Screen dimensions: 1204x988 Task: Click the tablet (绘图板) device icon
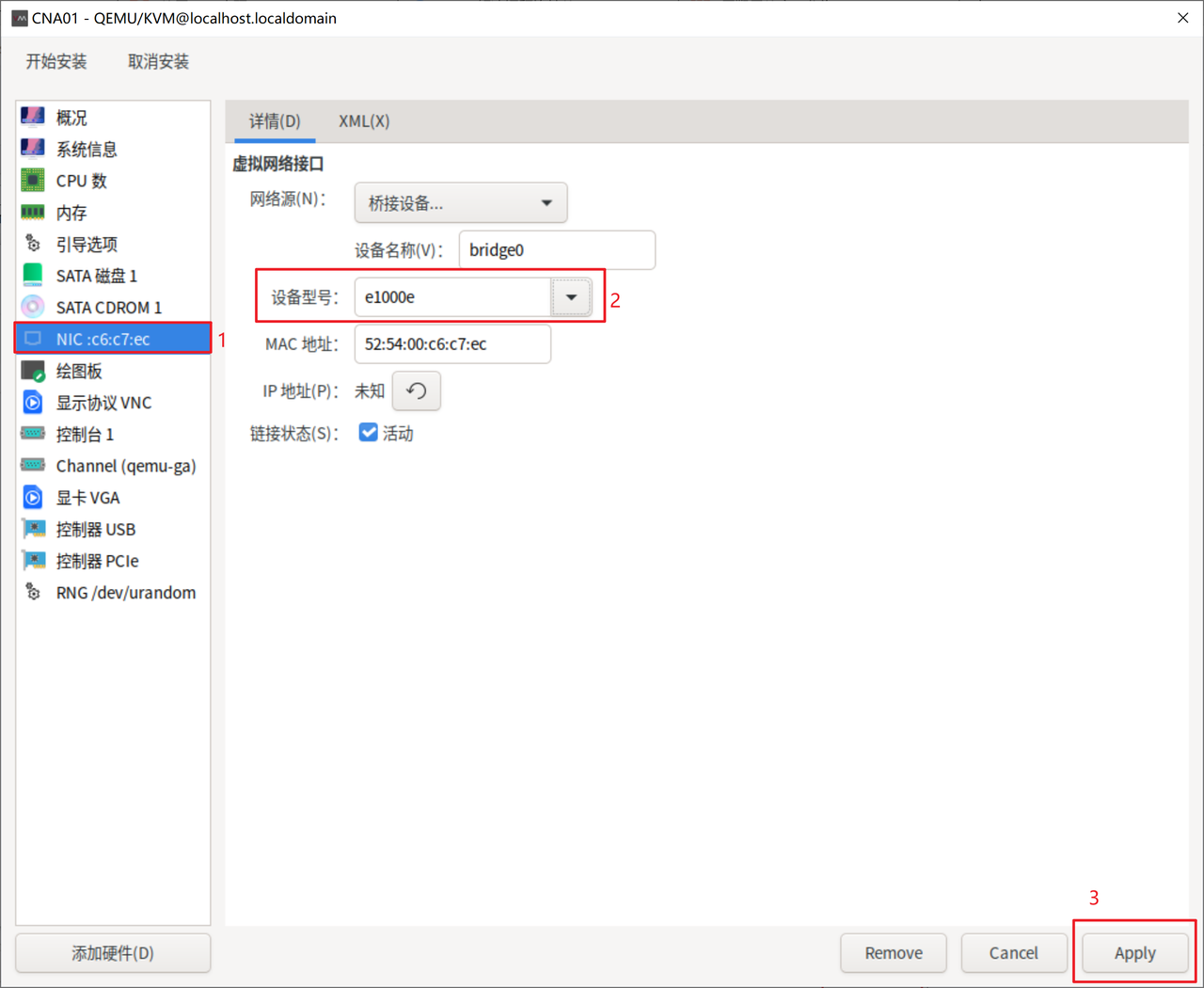(33, 371)
